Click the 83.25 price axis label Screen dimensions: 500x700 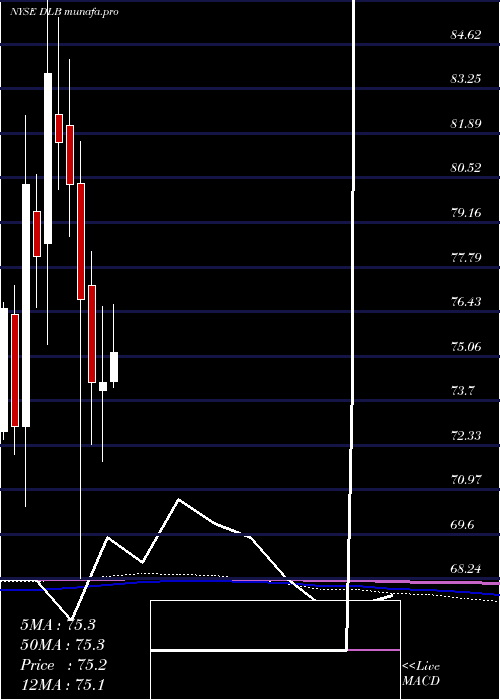coord(466,79)
